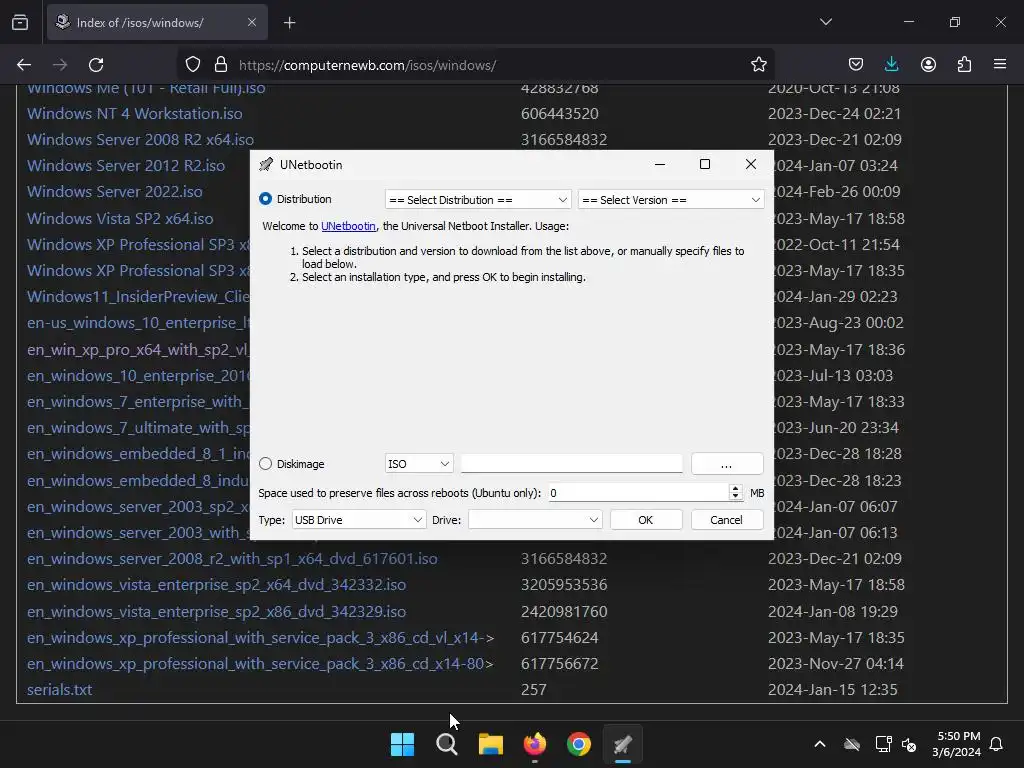Minimize the UNetbootin window
1024x768 pixels.
[660, 164]
